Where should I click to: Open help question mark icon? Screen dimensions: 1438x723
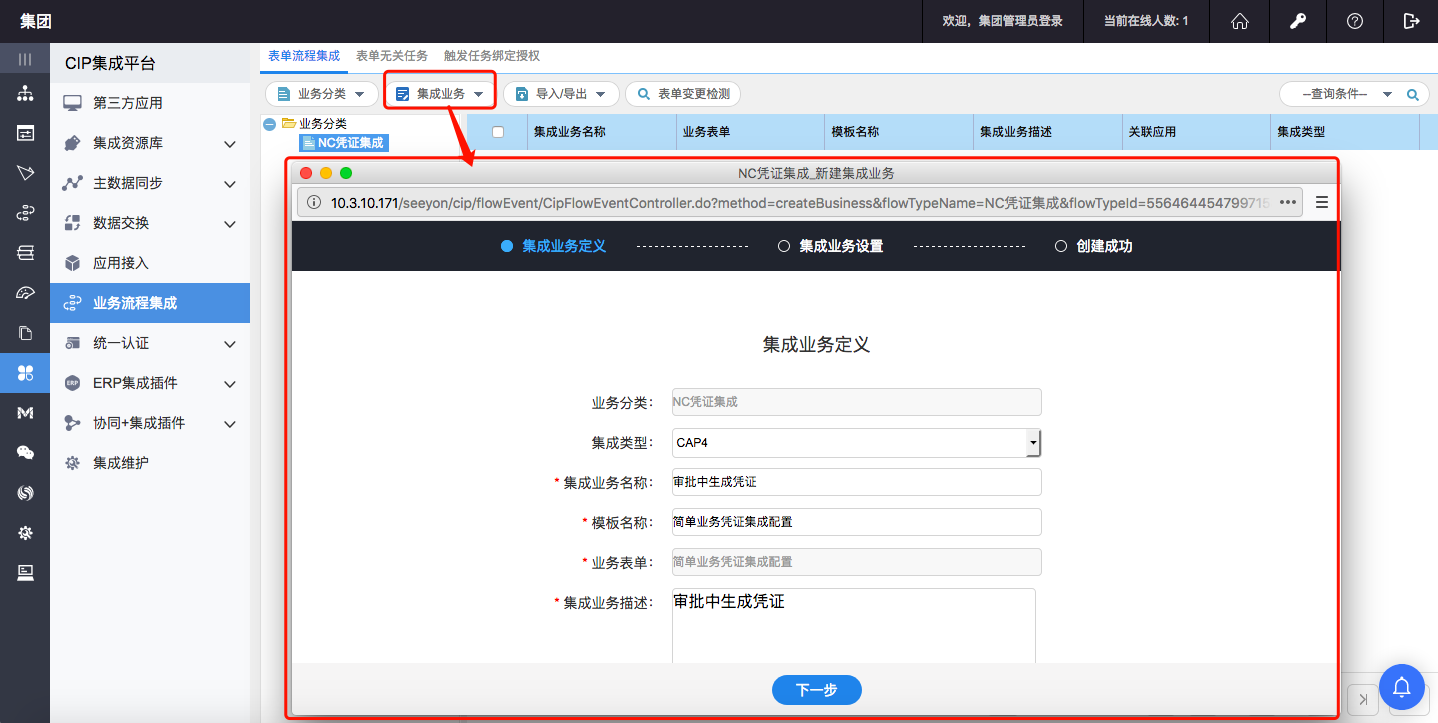pyautogui.click(x=1354, y=21)
